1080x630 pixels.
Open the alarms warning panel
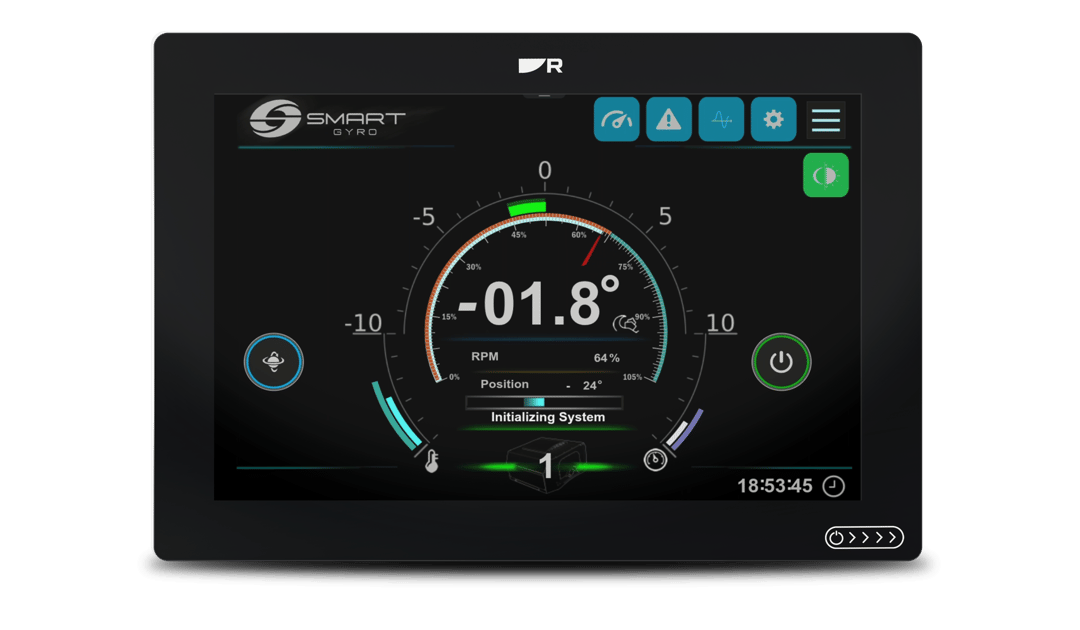pyautogui.click(x=668, y=119)
